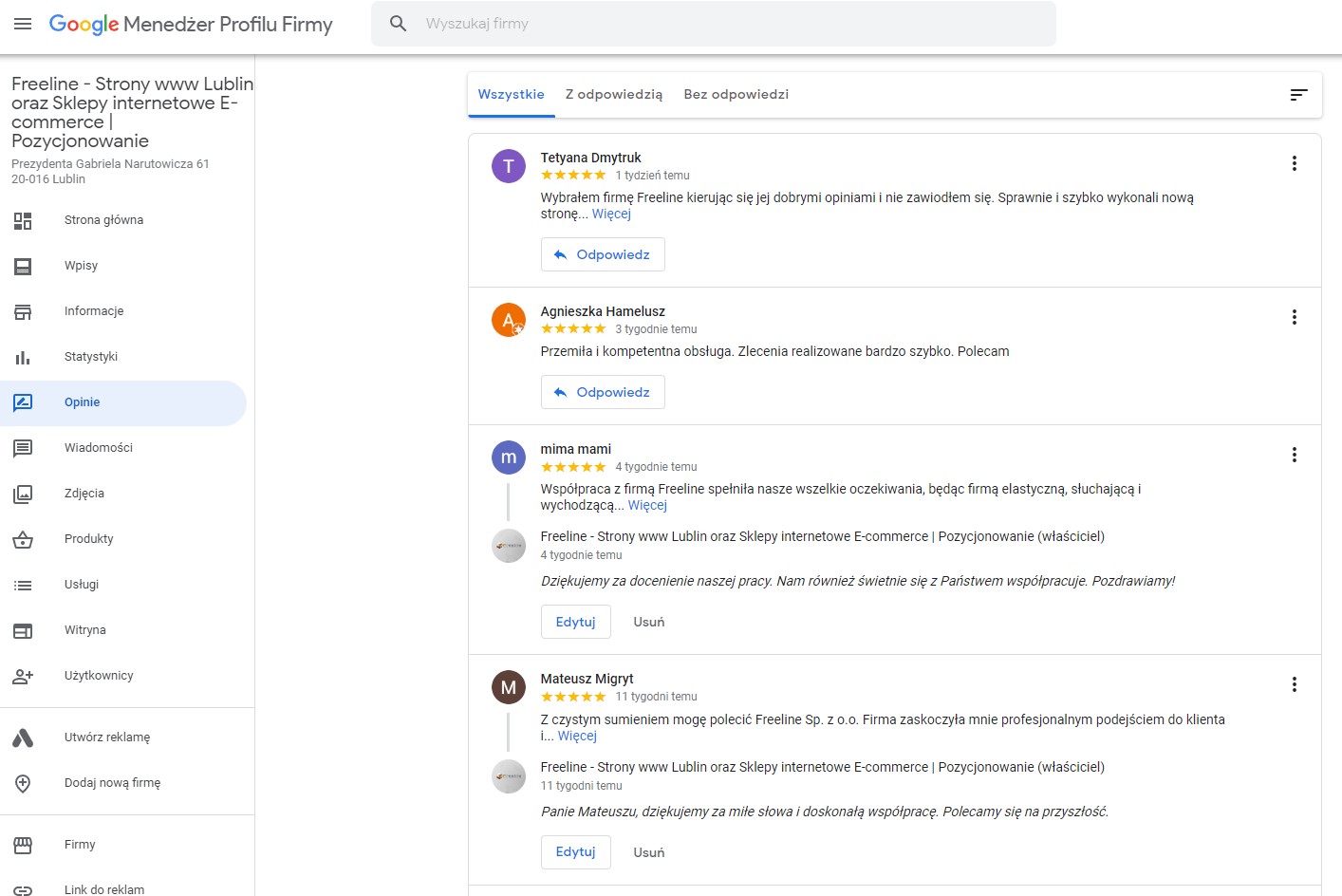Viewport: 1342px width, 896px height.
Task: Open the hamburger main menu
Action: (23, 24)
